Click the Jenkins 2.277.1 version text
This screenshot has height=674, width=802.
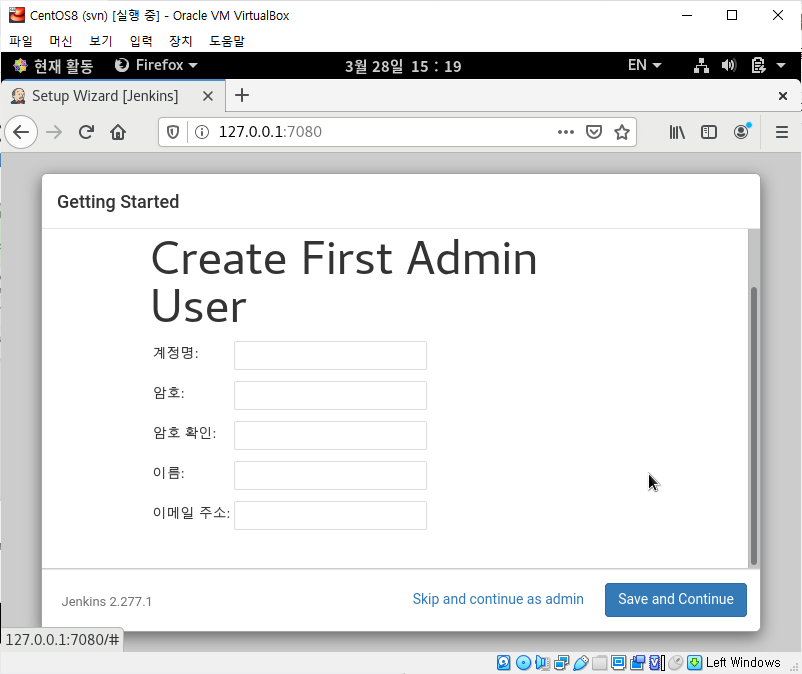[x=106, y=601]
